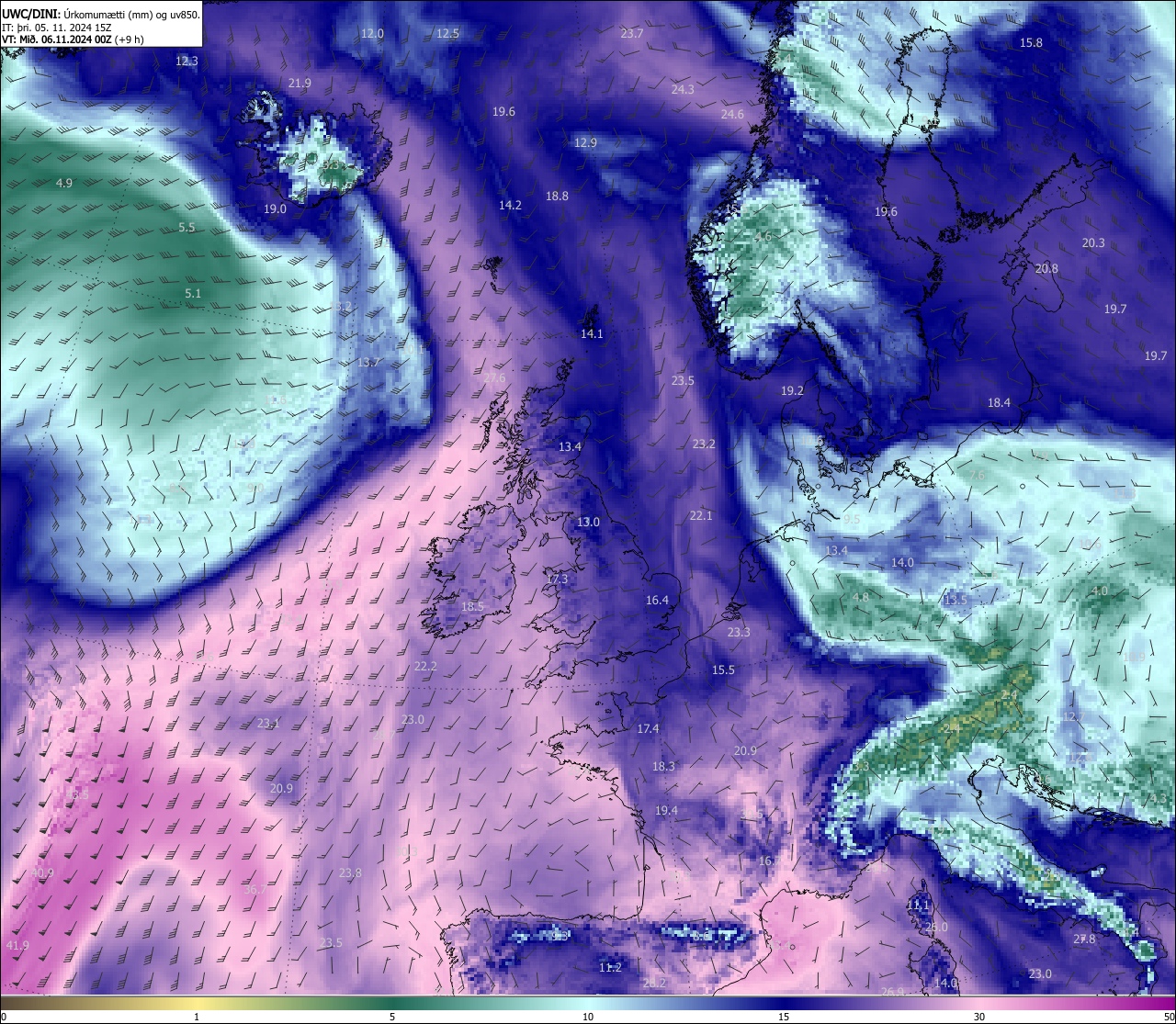Screen dimensions: 1176x1024
Task: Click the 18.5 value over Ireland
Action: 472,606
